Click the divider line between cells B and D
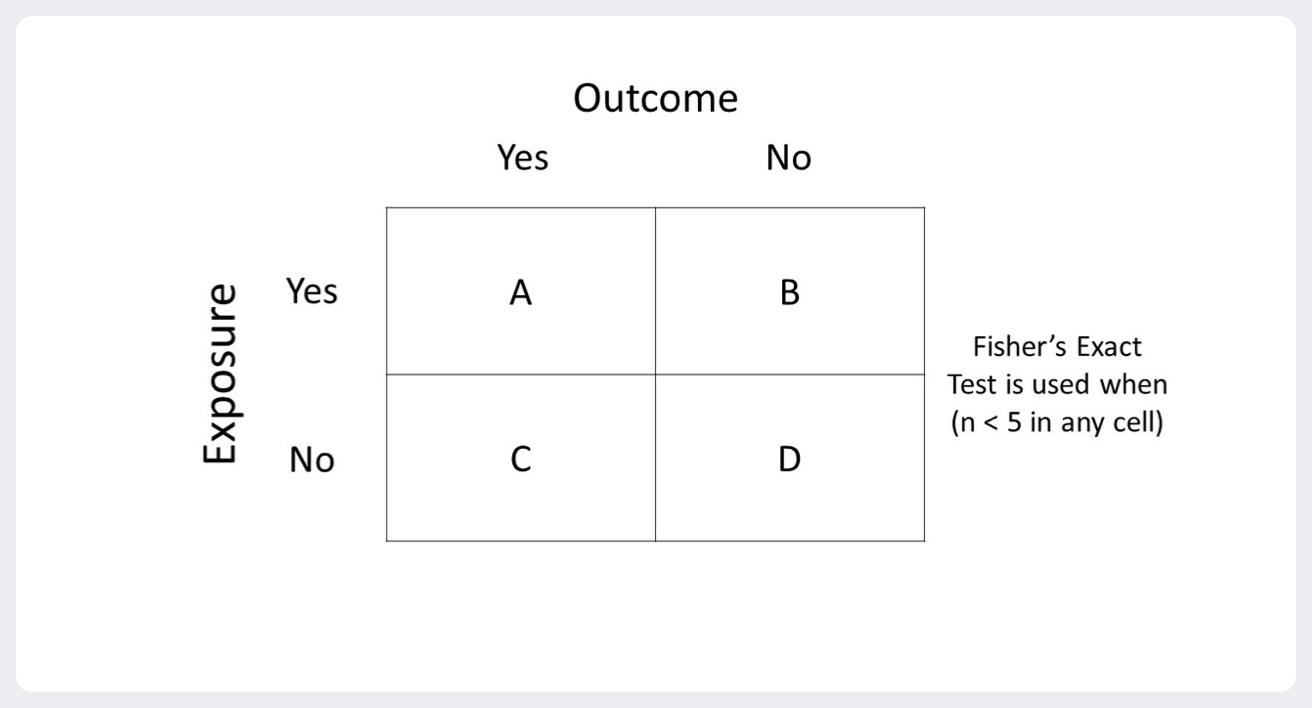 point(790,375)
